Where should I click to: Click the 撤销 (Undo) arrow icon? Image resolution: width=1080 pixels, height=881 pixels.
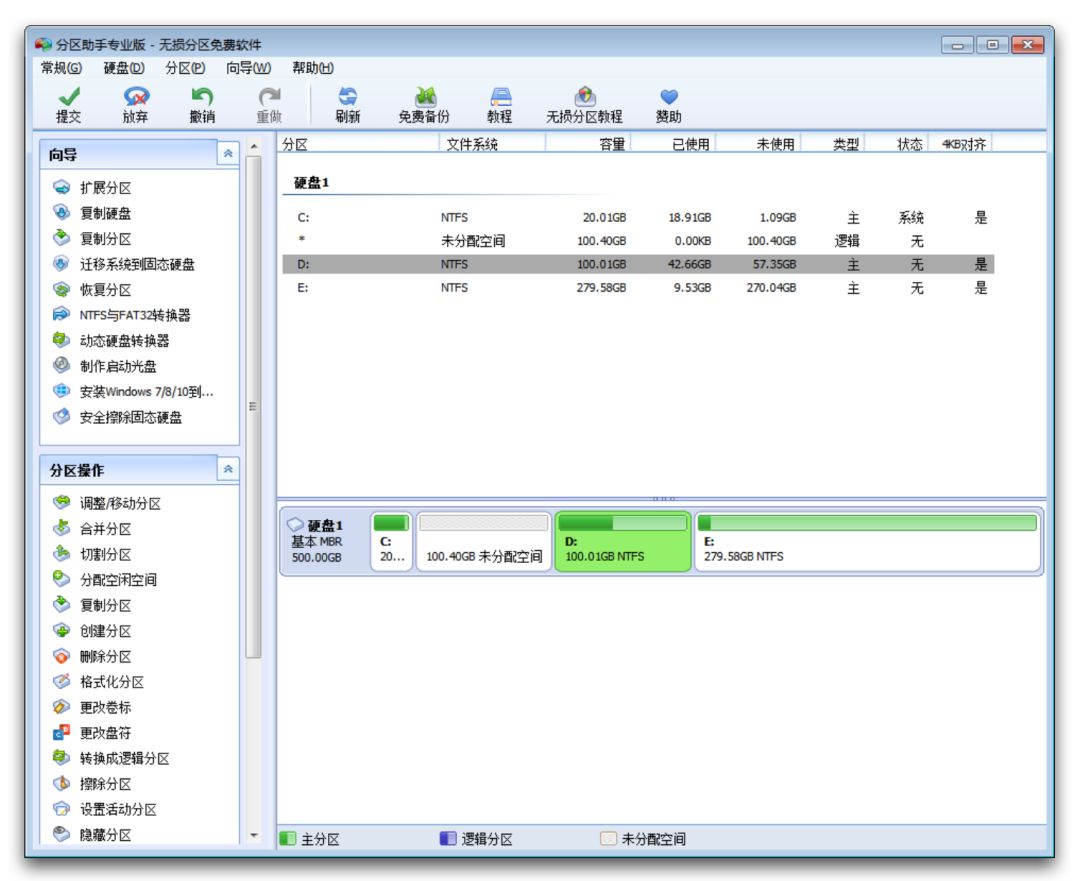pos(202,97)
